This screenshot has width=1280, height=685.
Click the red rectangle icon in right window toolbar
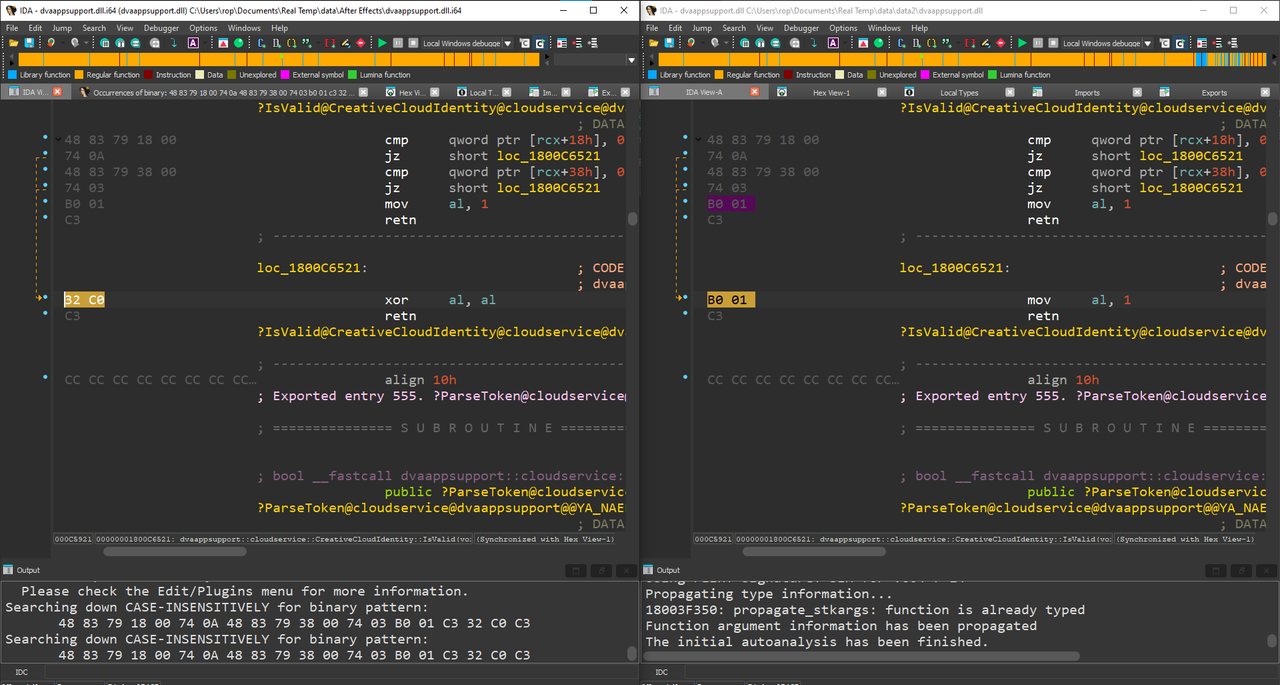pyautogui.click(x=970, y=44)
